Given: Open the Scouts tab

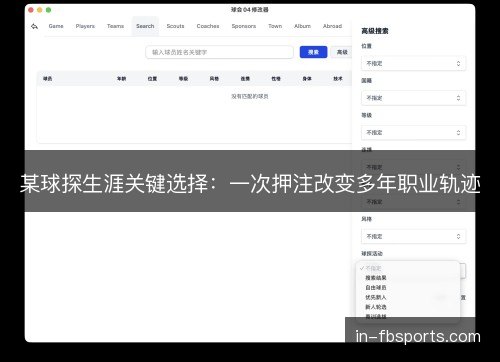Looking at the screenshot, I should pyautogui.click(x=175, y=26).
